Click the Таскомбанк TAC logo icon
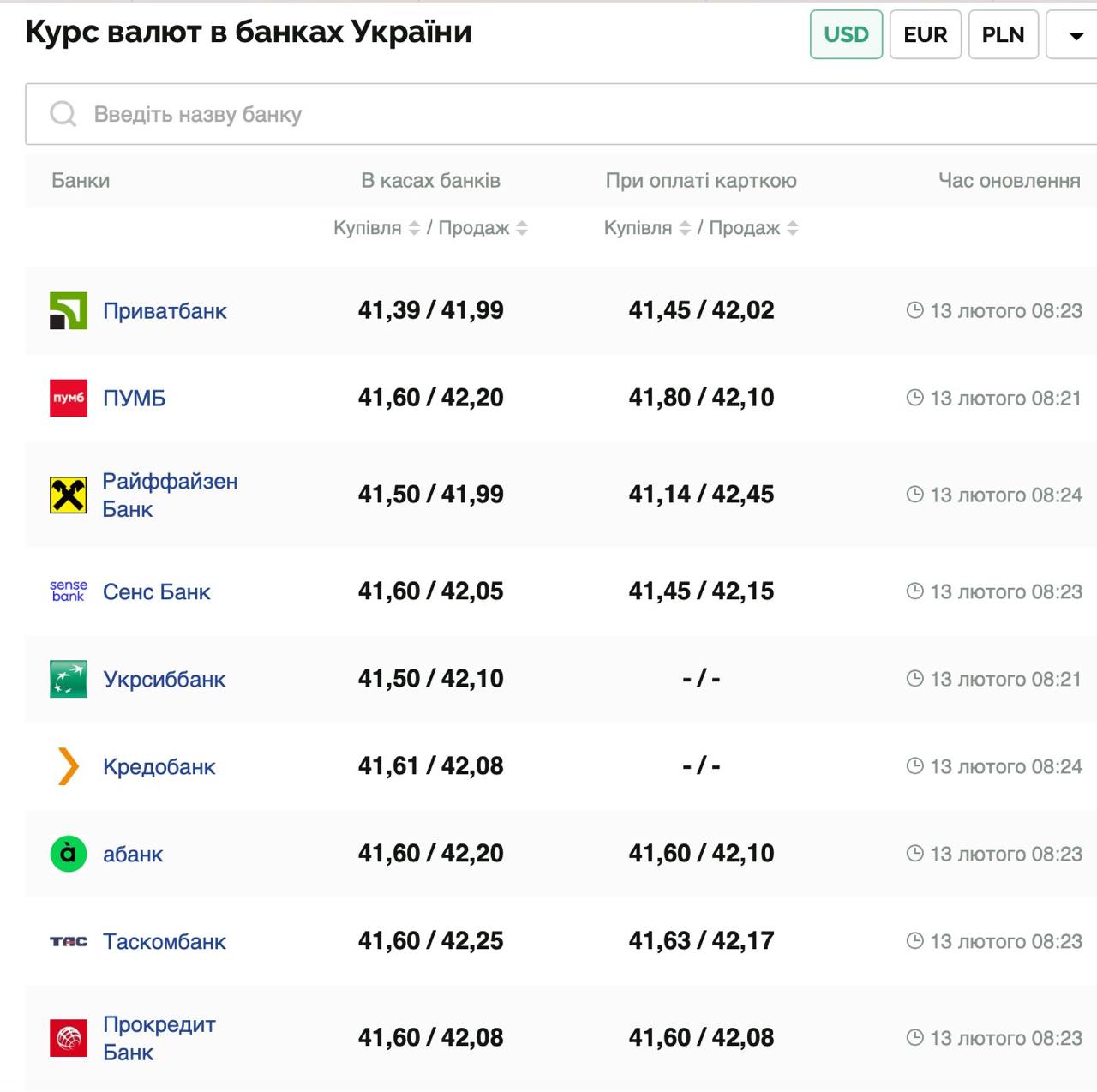This screenshot has height=1092, width=1097. (69, 941)
